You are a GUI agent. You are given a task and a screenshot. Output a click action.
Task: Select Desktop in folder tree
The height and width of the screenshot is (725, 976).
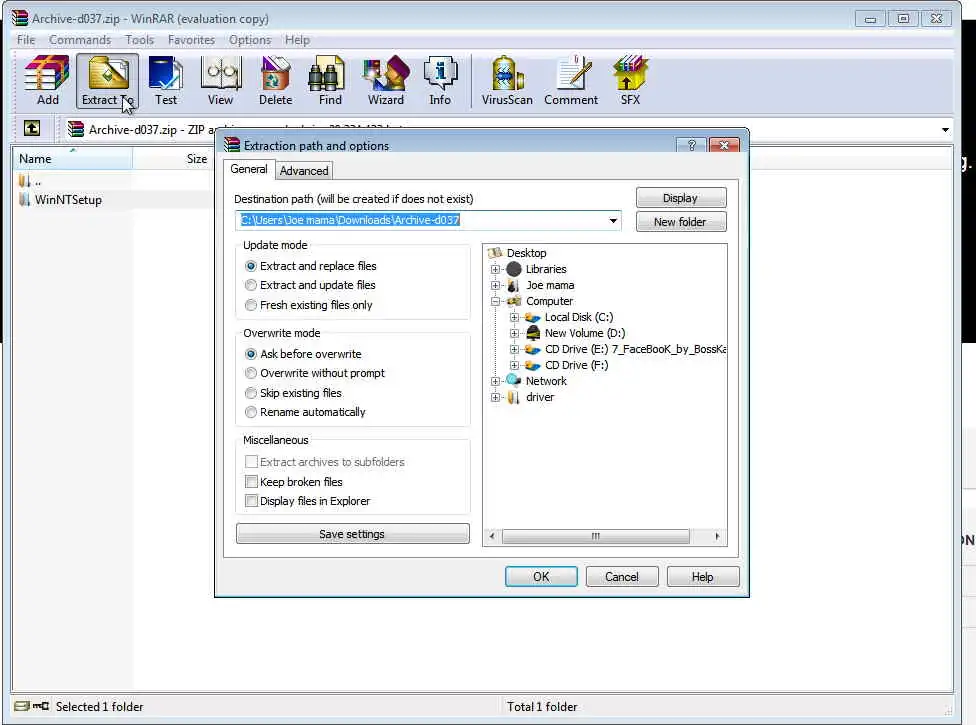(526, 253)
